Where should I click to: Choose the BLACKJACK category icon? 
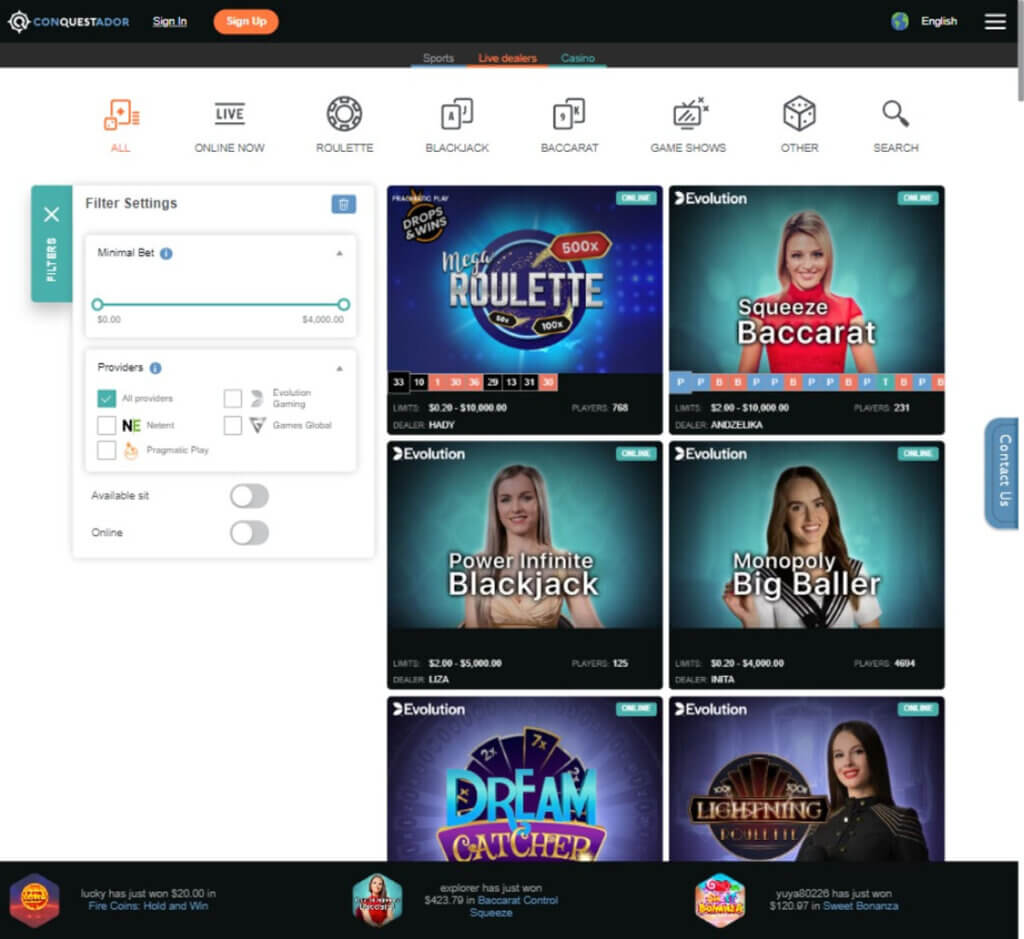pyautogui.click(x=456, y=114)
